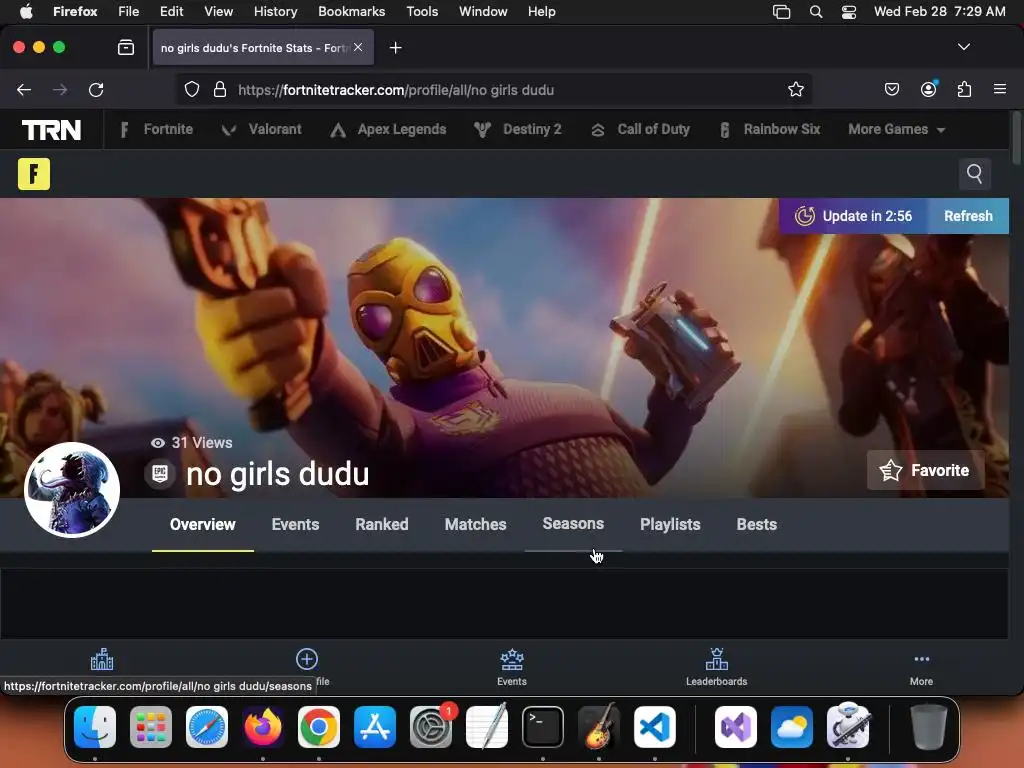Open Finder from the Dock

[95, 727]
